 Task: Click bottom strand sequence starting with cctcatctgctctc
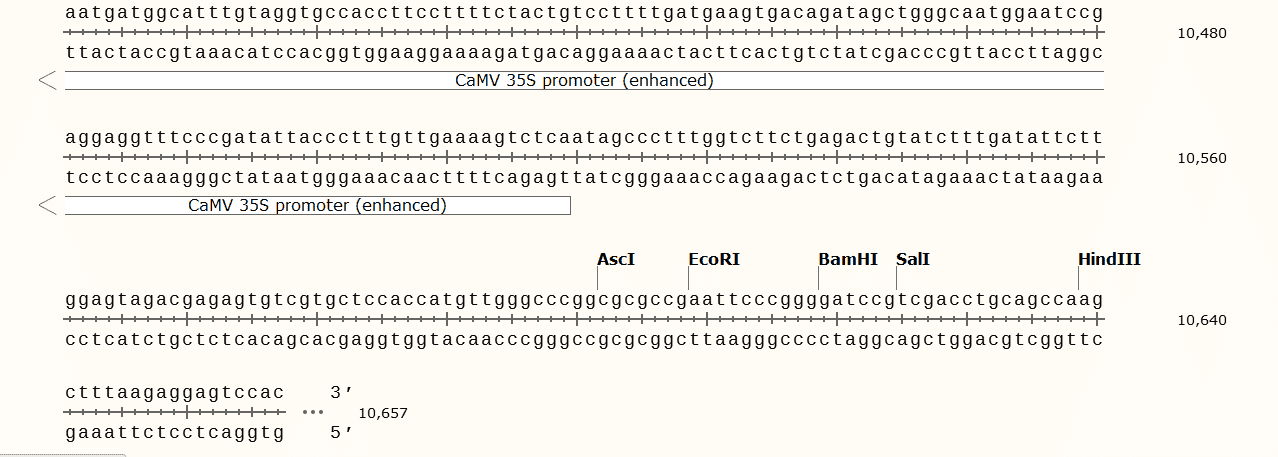click(584, 340)
